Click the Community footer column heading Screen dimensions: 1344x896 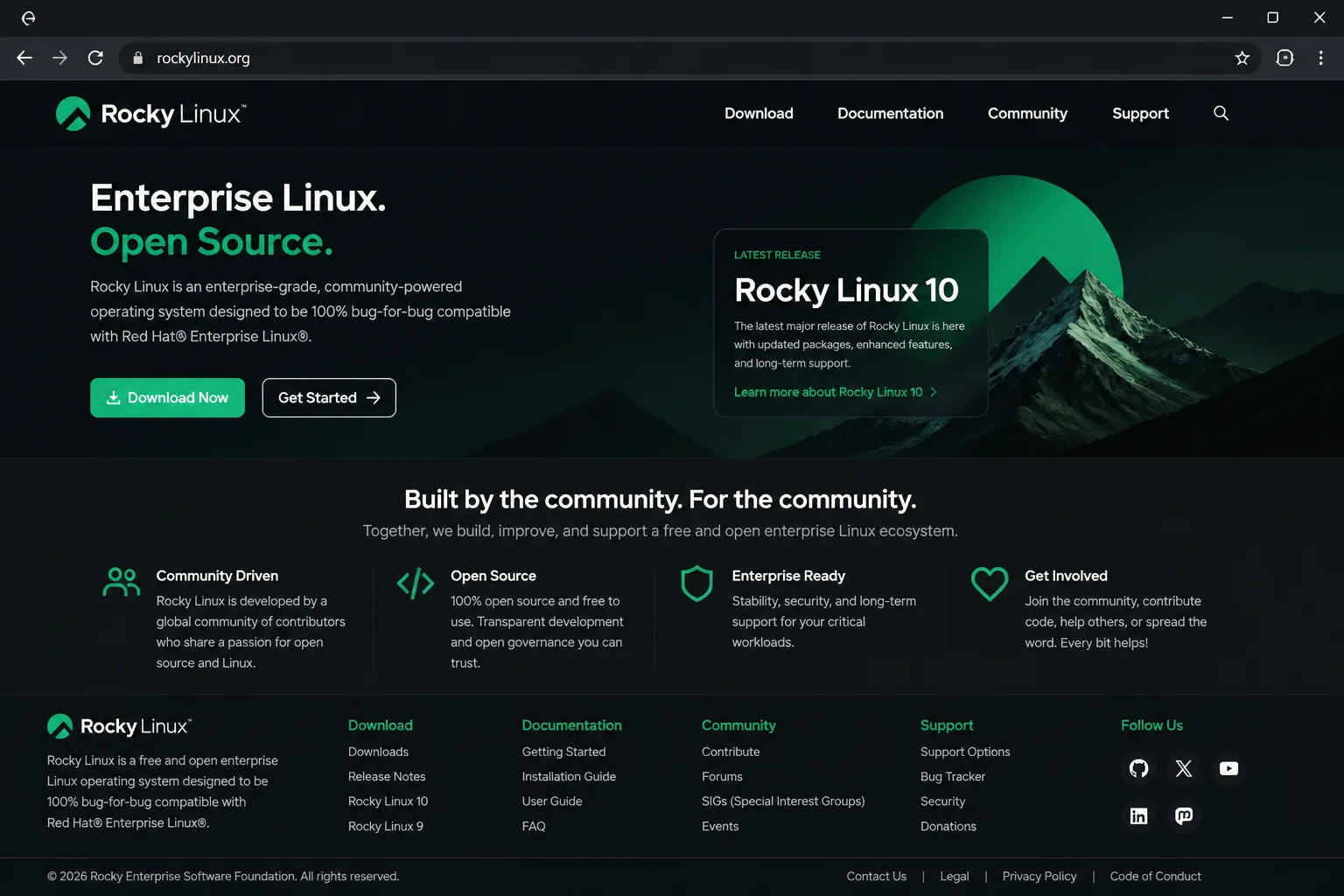click(738, 725)
